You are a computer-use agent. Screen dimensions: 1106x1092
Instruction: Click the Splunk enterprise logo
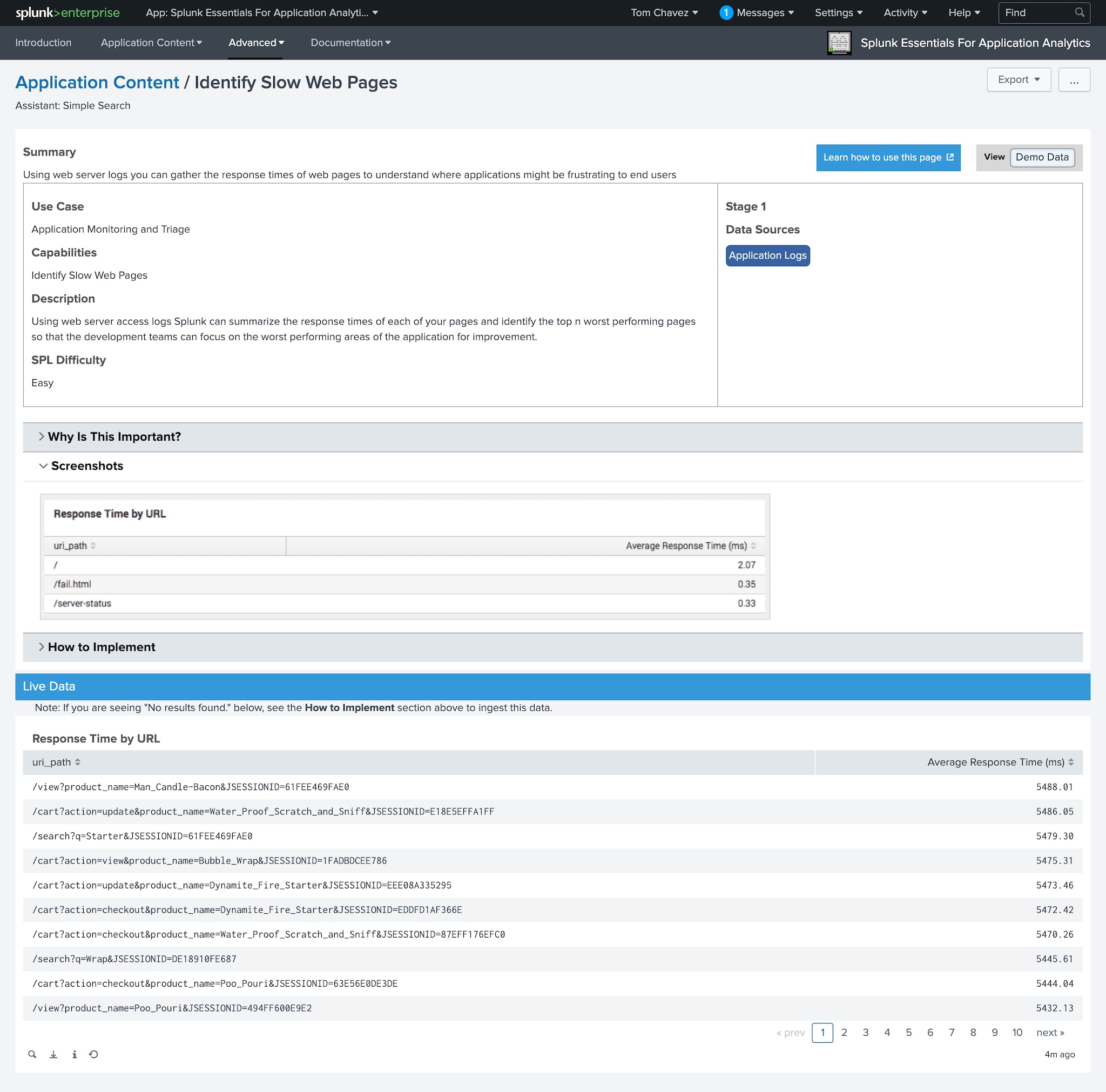68,12
